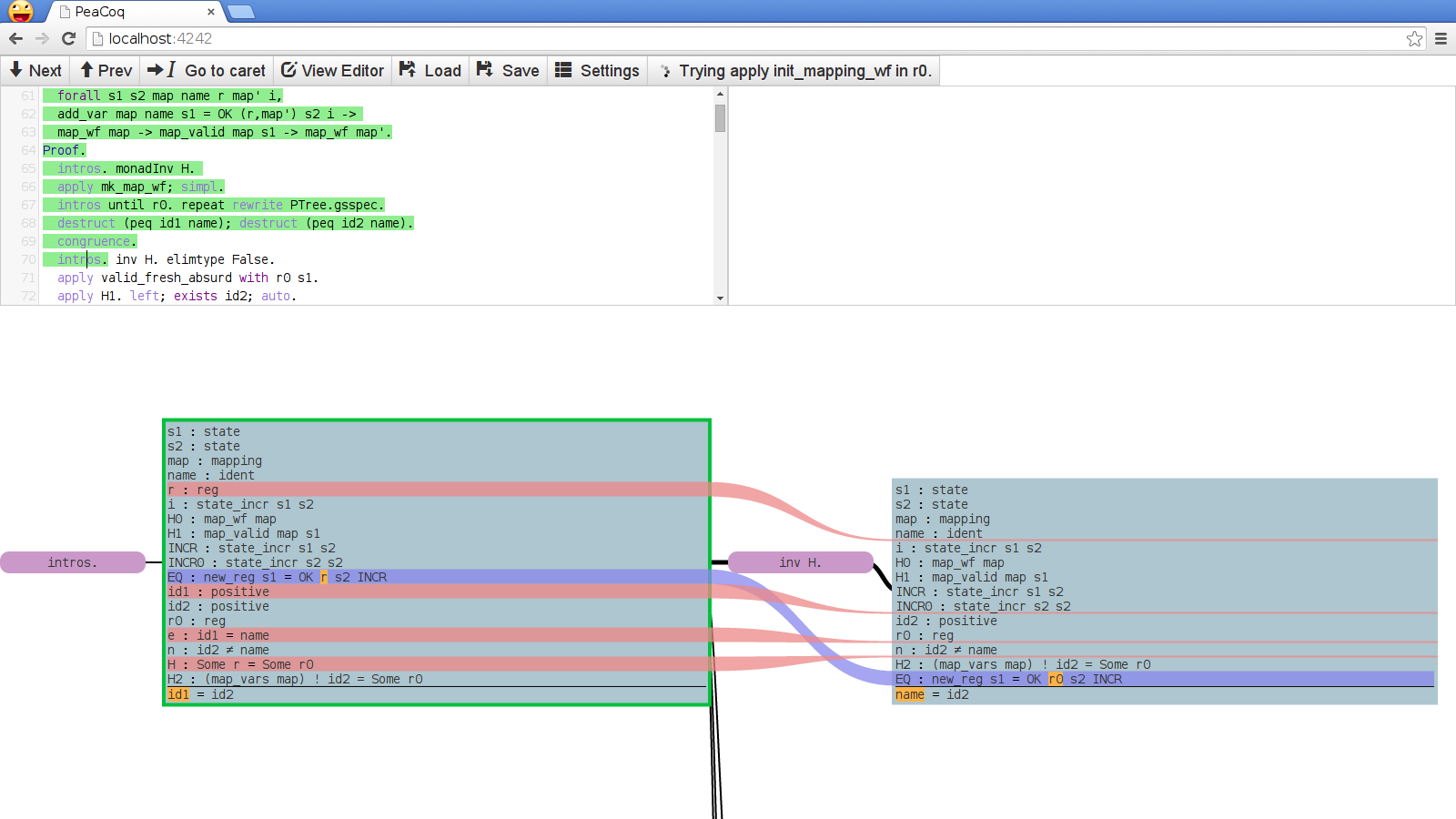Click the list icon of Settings

563,70
